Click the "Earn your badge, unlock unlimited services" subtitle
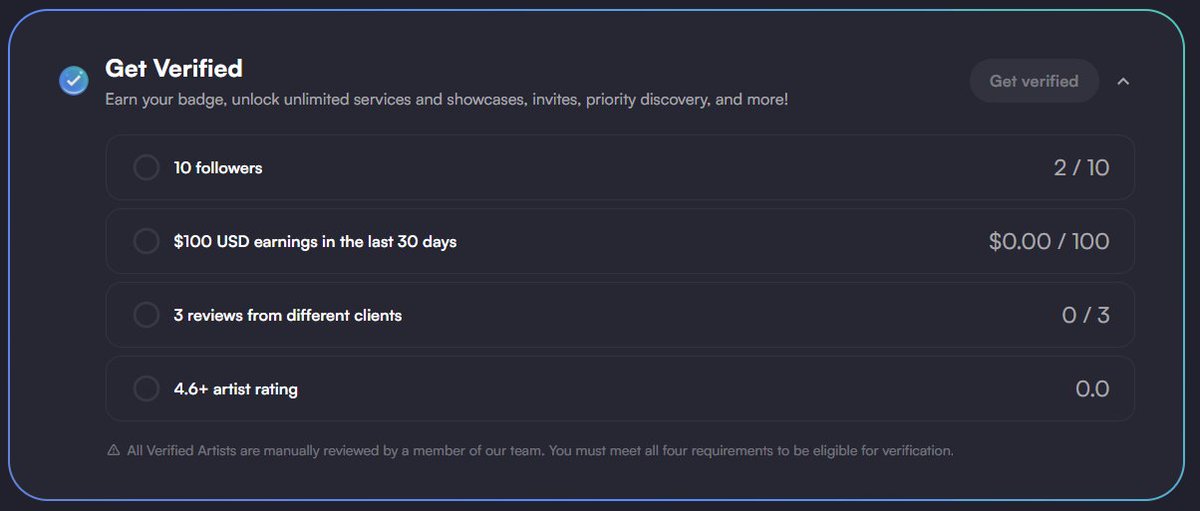Viewport: 1200px width, 511px height. (x=447, y=100)
